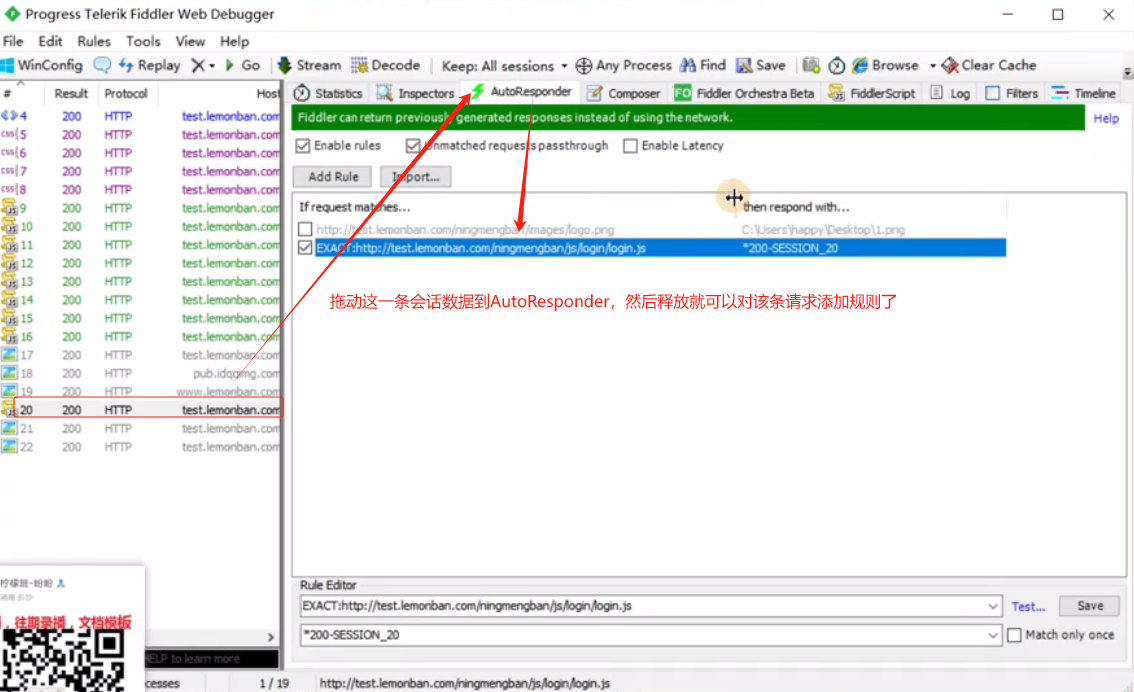The height and width of the screenshot is (692, 1134).
Task: Enable the Enable Latency checkbox
Action: coord(630,146)
